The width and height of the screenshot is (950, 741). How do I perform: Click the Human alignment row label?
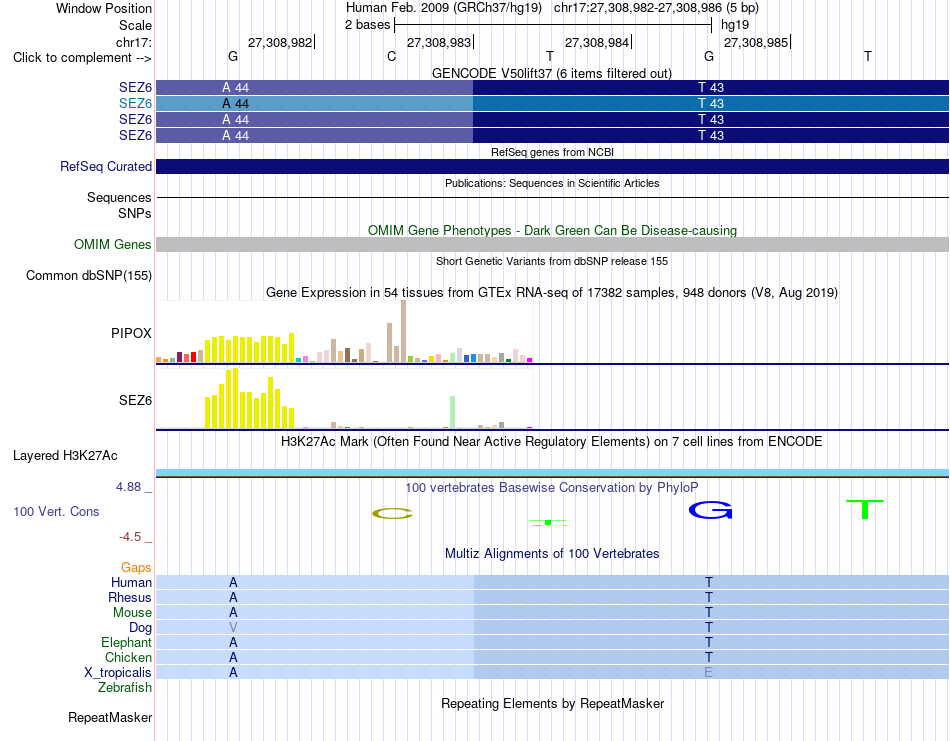tap(131, 583)
